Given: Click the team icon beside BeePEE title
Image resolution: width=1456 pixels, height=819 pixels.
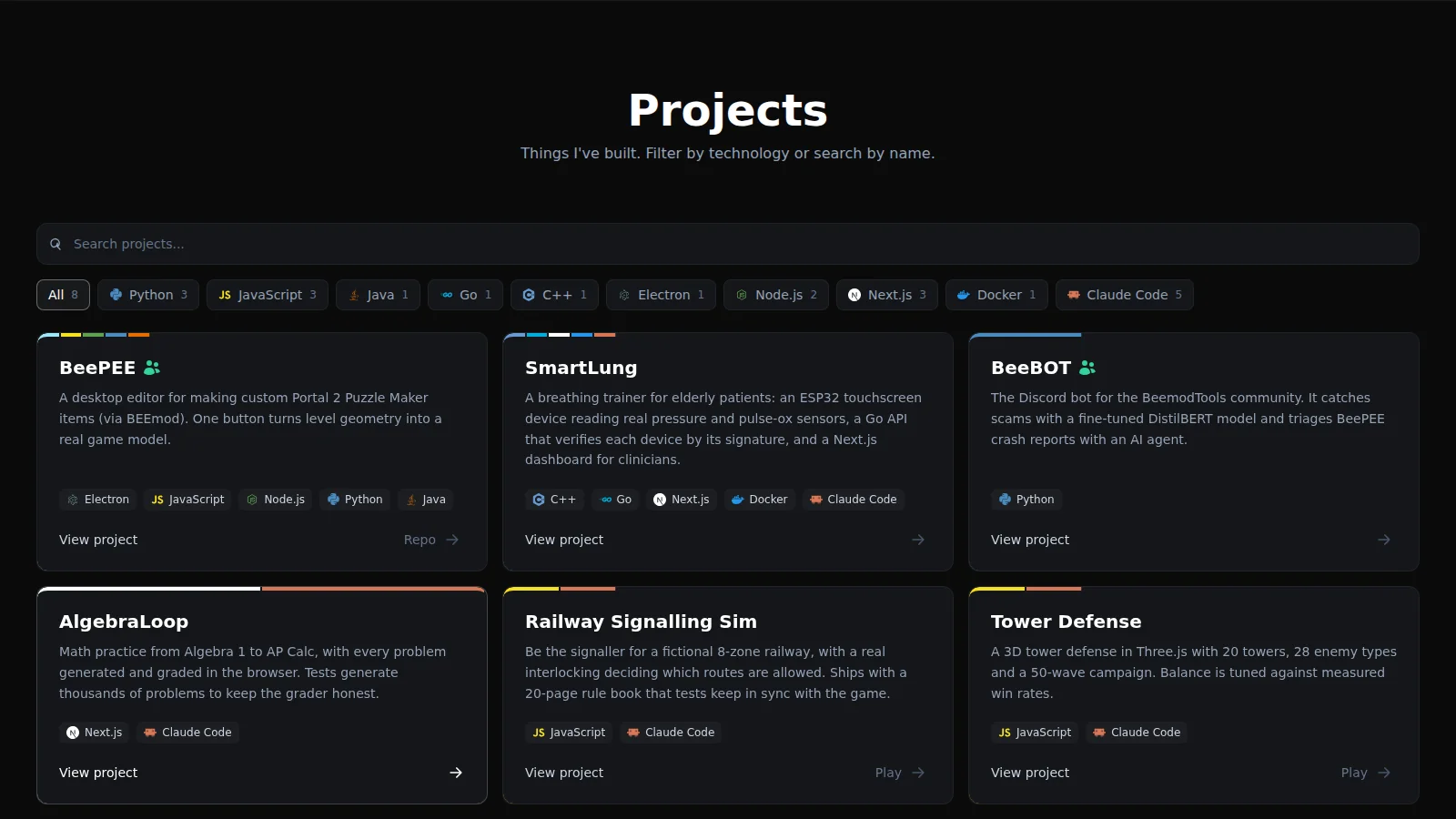Looking at the screenshot, I should pyautogui.click(x=152, y=368).
